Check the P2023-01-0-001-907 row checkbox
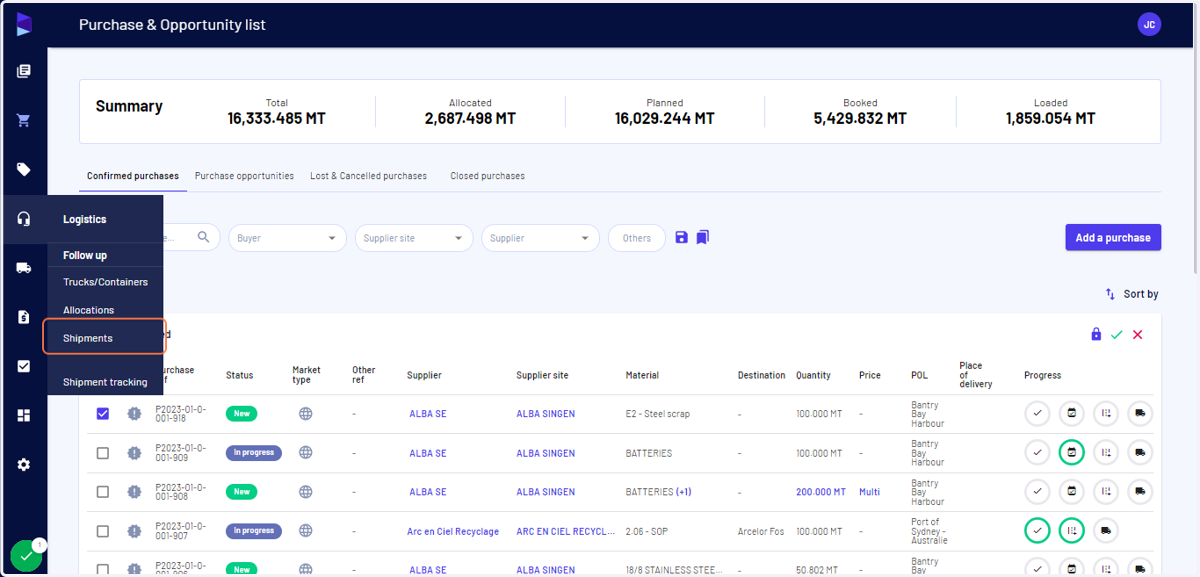Image resolution: width=1200 pixels, height=577 pixels. point(103,531)
